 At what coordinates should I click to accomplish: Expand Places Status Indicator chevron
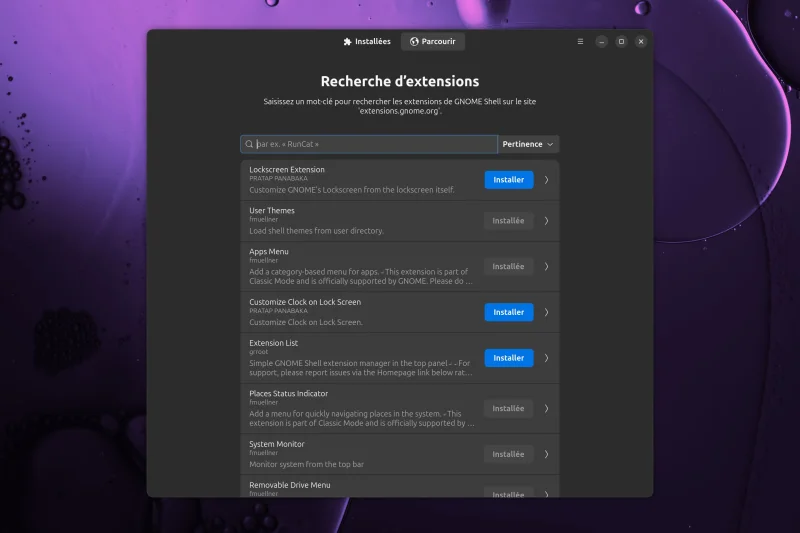click(x=546, y=409)
